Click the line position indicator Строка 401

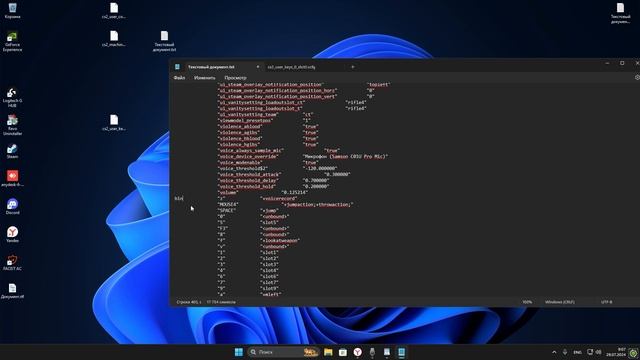(x=189, y=302)
